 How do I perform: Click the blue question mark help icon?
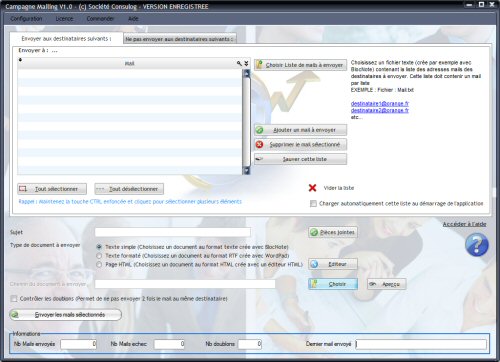477,245
